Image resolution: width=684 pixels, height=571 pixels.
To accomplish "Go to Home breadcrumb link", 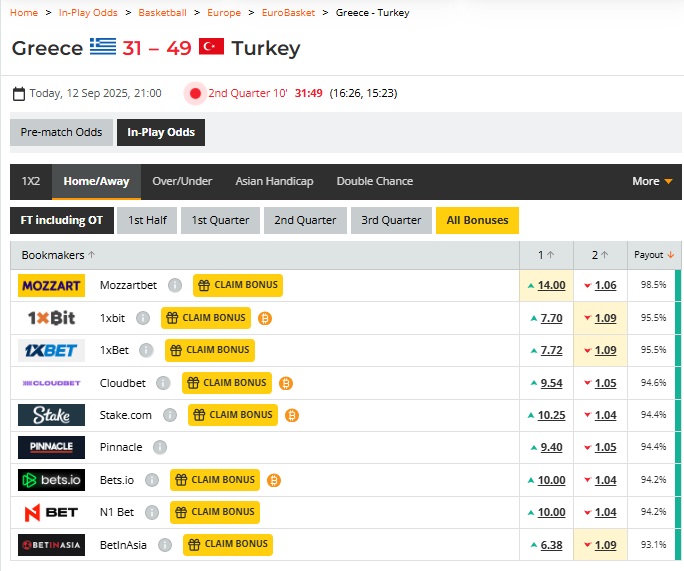I will (24, 13).
